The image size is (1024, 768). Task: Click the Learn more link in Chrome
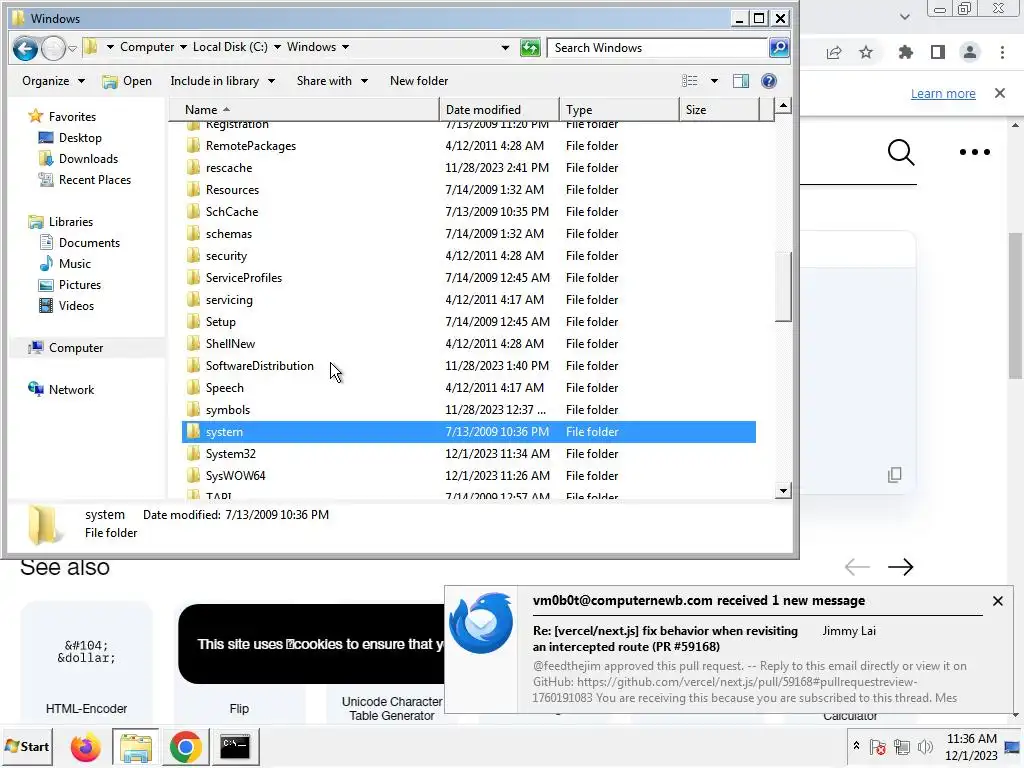pyautogui.click(x=943, y=93)
